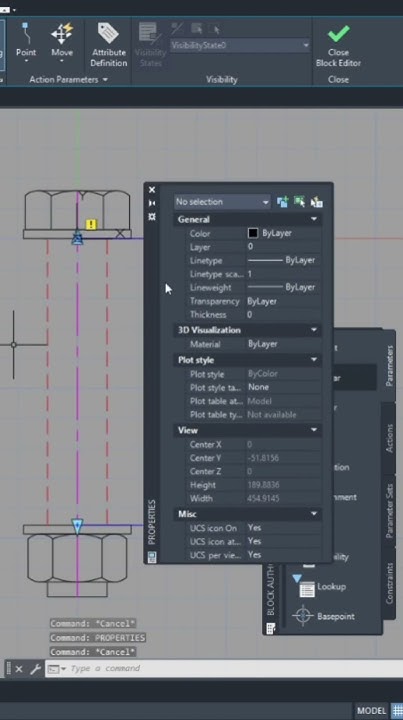Click the Linetype ByLayer value
This screenshot has width=403, height=720.
(284, 260)
